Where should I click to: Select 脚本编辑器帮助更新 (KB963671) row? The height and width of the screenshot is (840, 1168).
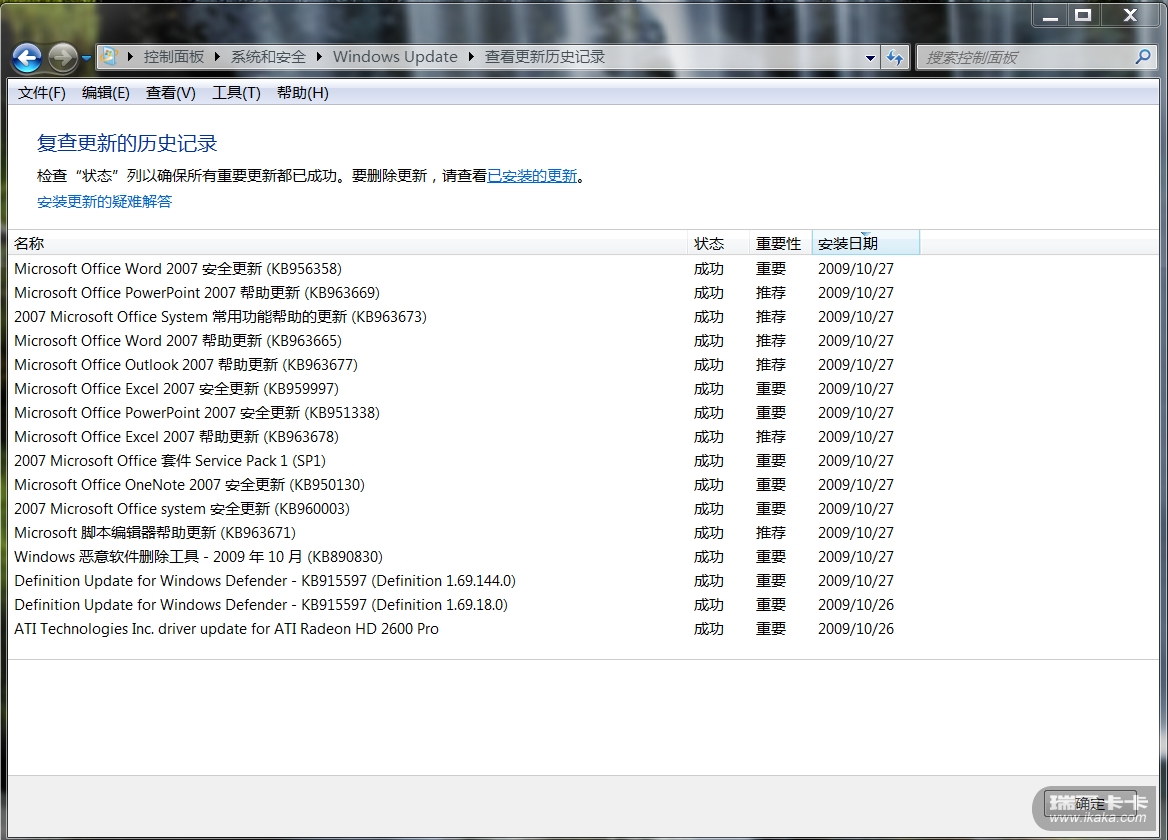point(465,532)
